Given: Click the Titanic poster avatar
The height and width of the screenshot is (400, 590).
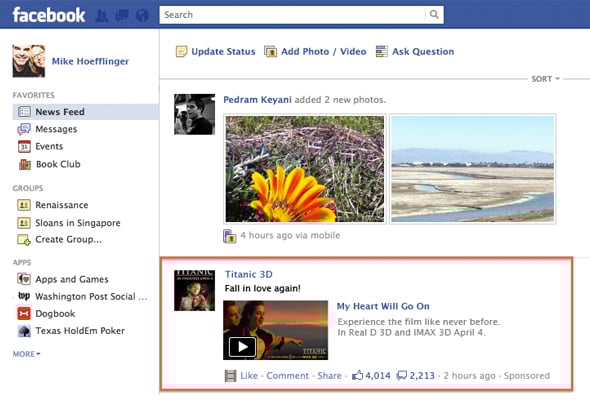Looking at the screenshot, I should 195,290.
